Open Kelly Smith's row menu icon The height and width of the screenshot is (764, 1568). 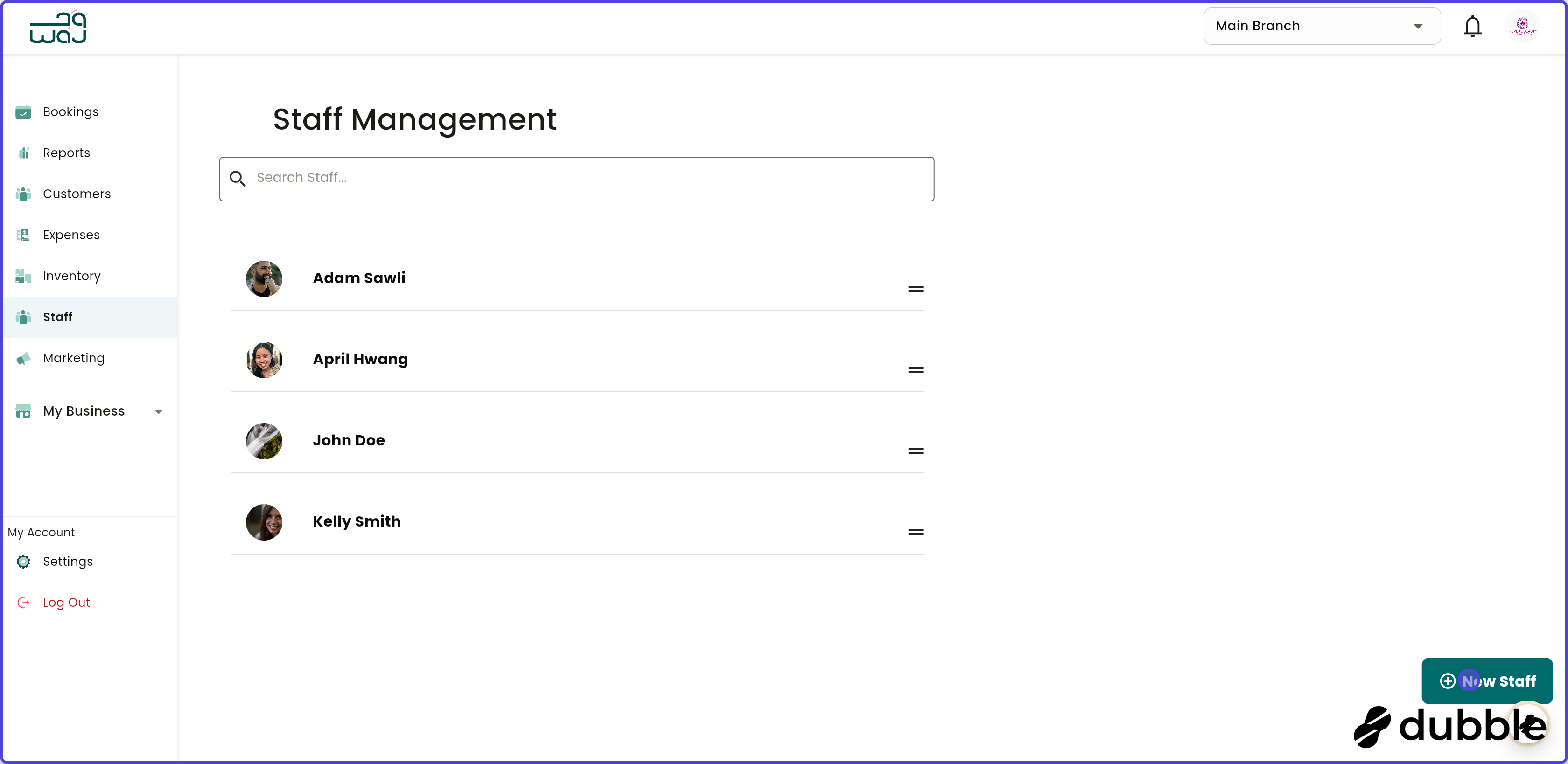(x=916, y=532)
